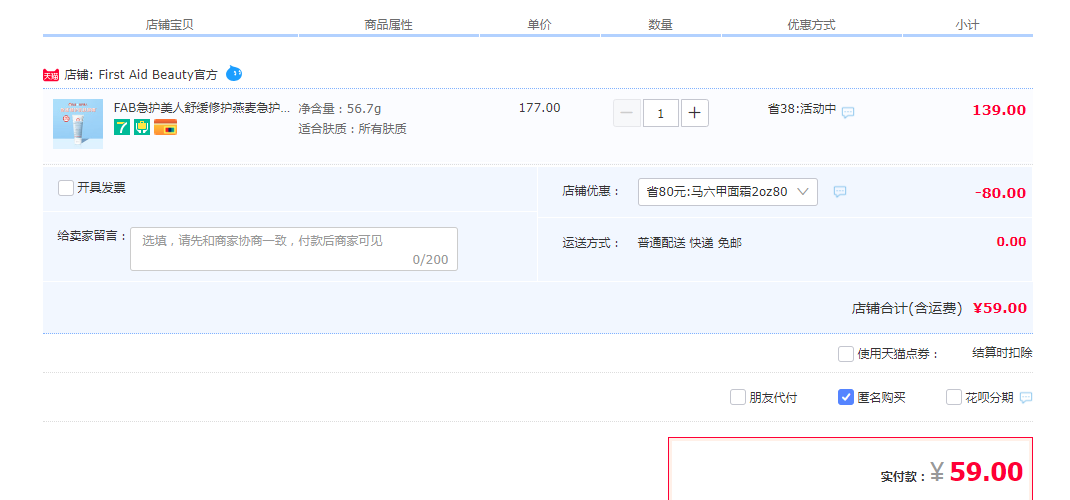1070x500 pixels.
Task: Open the comment icon beside 店铺优惠 dropdown
Action: click(x=840, y=192)
